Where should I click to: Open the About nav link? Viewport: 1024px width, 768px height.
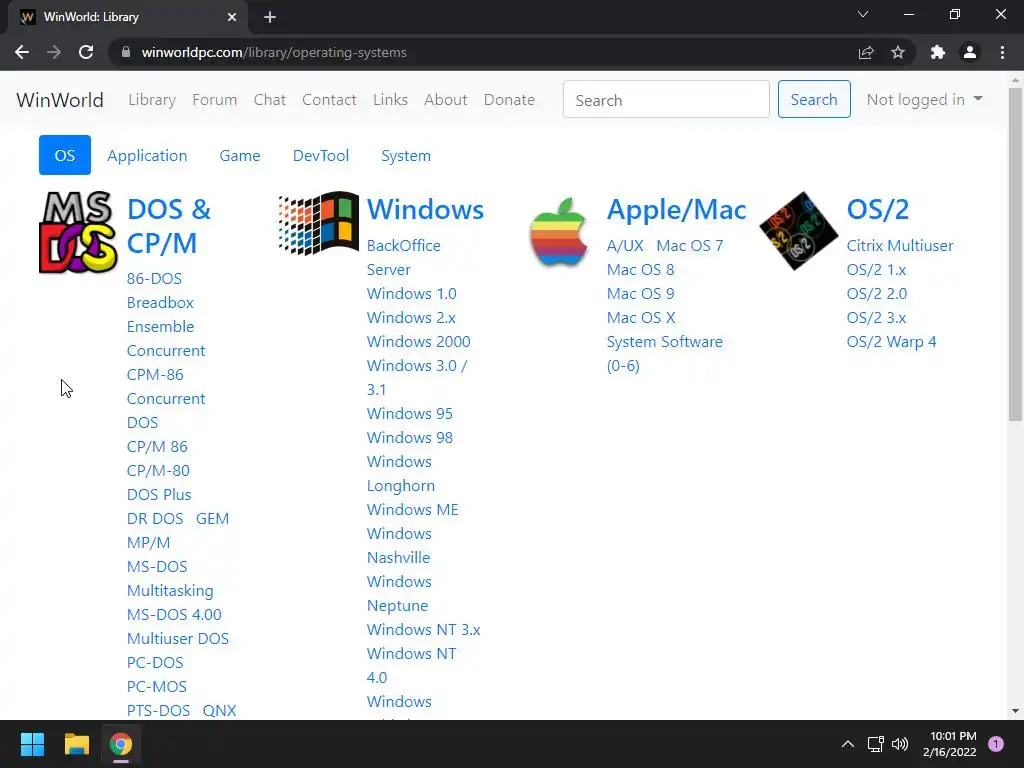click(x=445, y=99)
